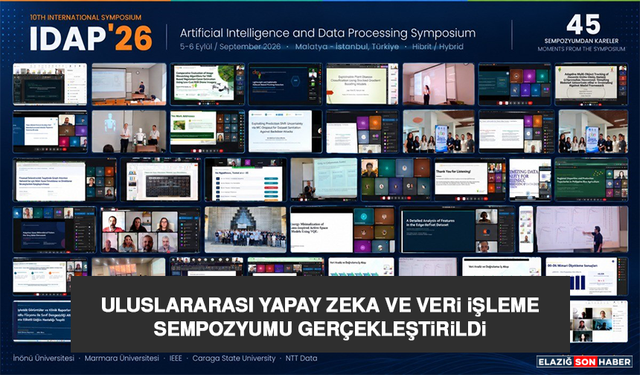Open 'Exploiting Prediction Shift Uncertainty' slide thumbnail
The height and width of the screenshot is (375, 640).
pyautogui.click(x=285, y=131)
